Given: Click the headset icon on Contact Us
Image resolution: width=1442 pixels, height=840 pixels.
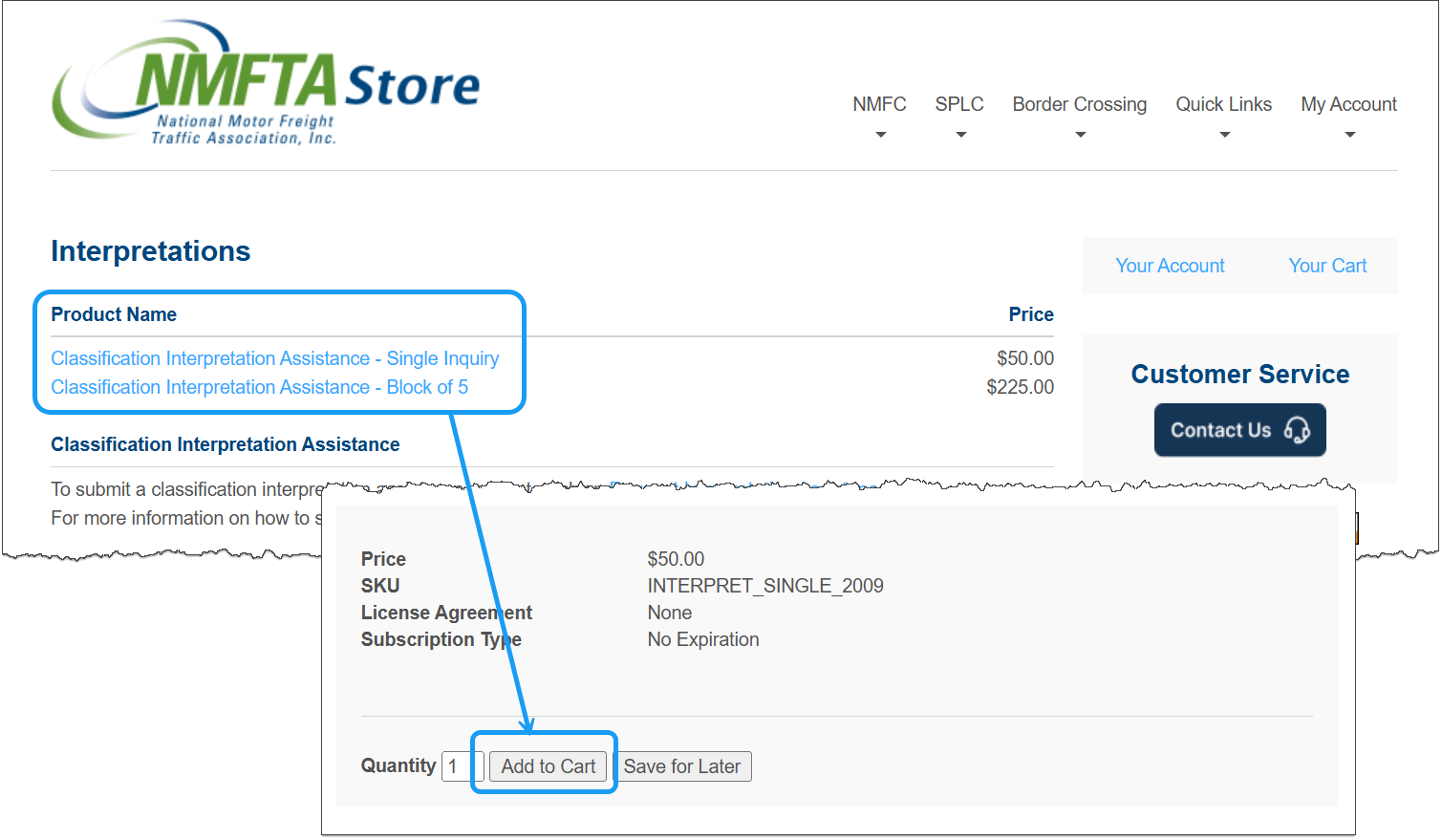Looking at the screenshot, I should [1297, 430].
